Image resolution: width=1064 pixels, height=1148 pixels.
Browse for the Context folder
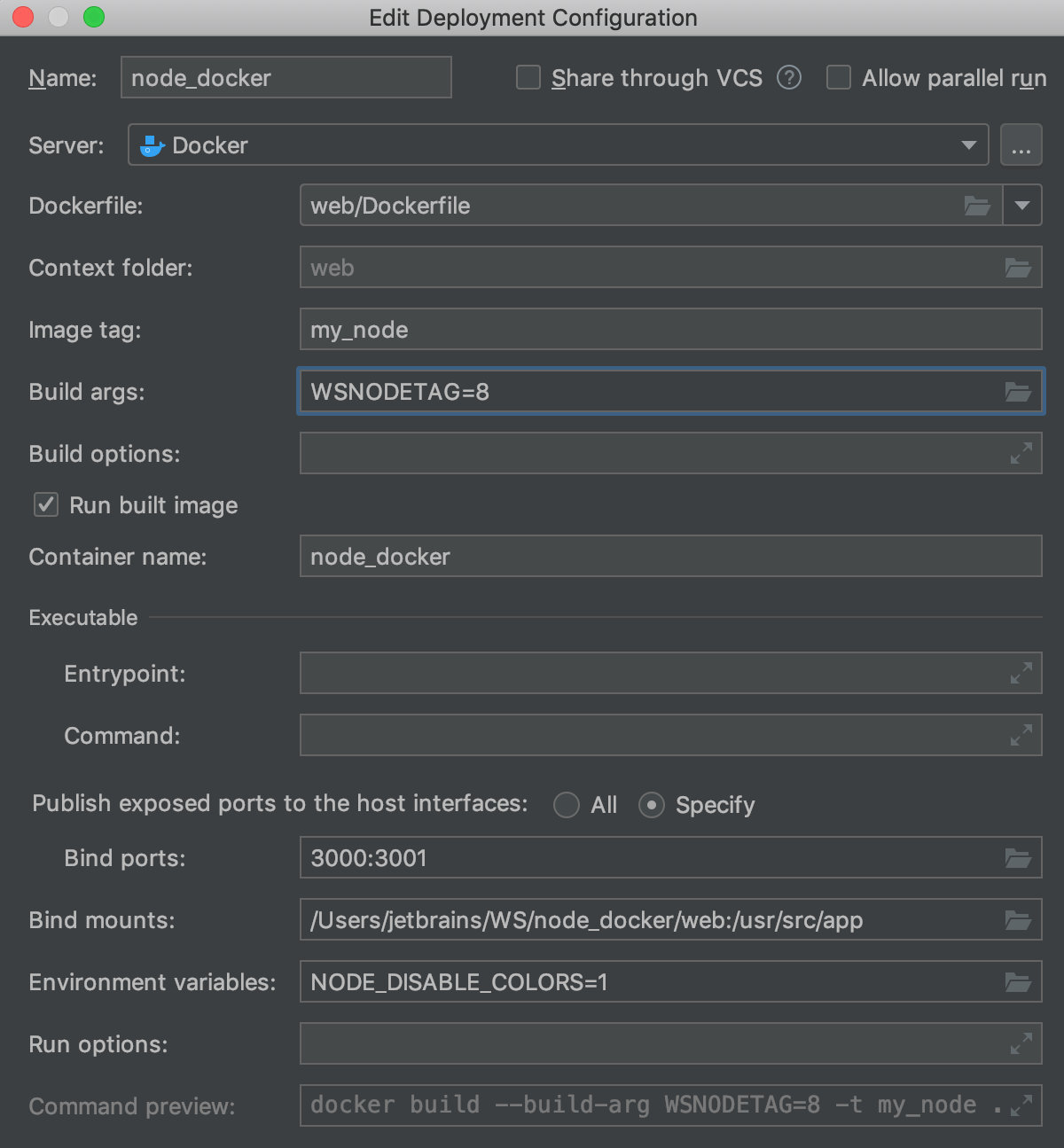coord(1018,268)
